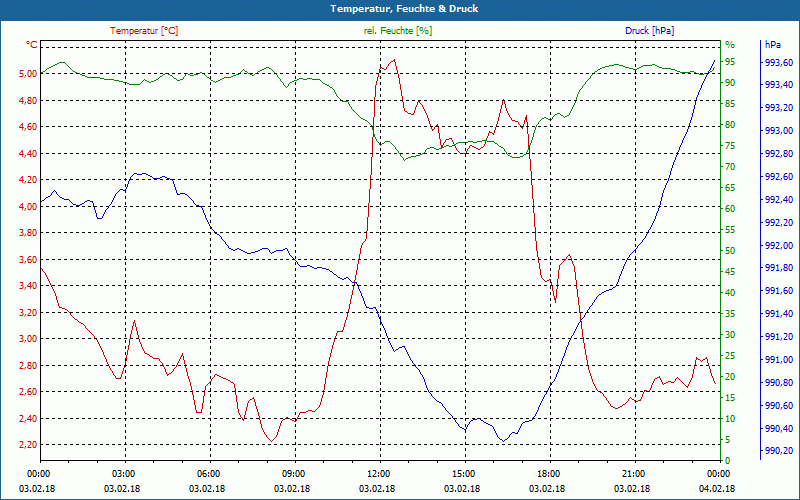Click the 3,20 temperature axis value

(29, 312)
